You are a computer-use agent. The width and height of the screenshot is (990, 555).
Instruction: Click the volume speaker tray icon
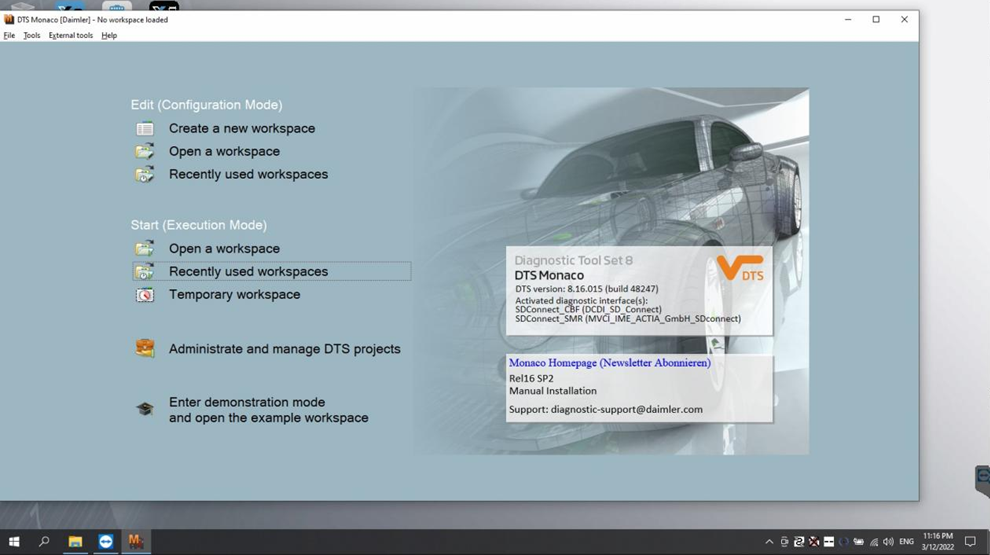pos(888,542)
